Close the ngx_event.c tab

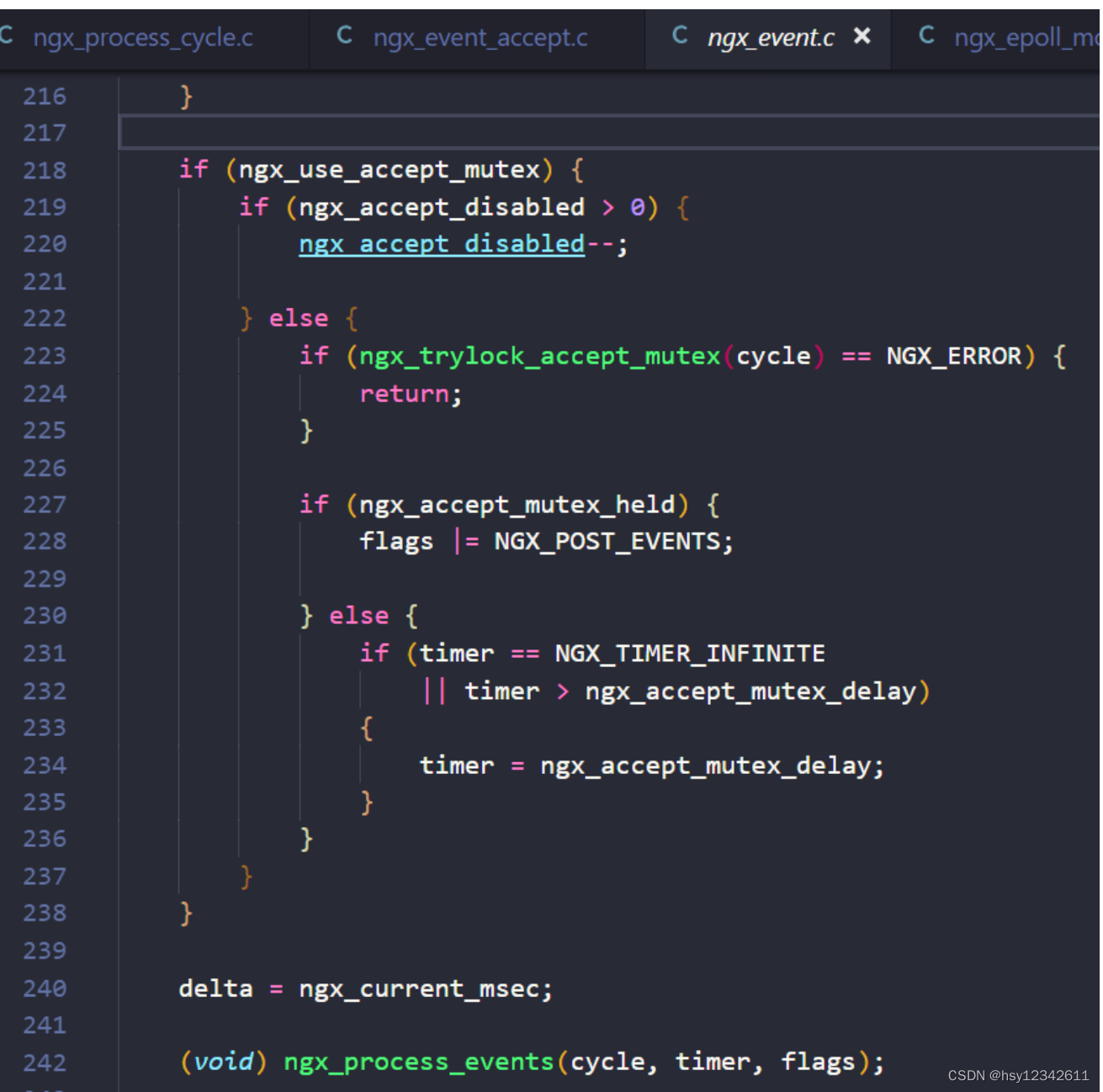point(861,36)
